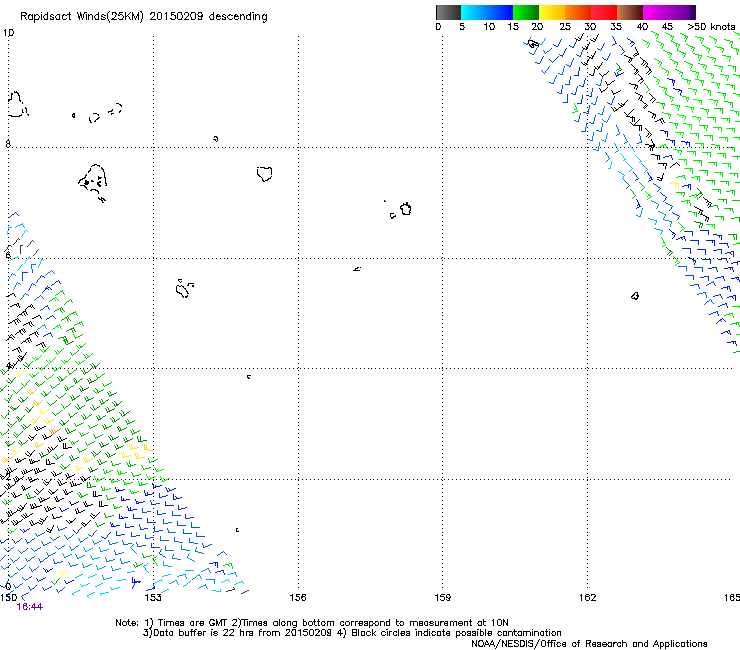Click the 162 longitude axis label
Screen dimensions: 740x650
(588, 598)
